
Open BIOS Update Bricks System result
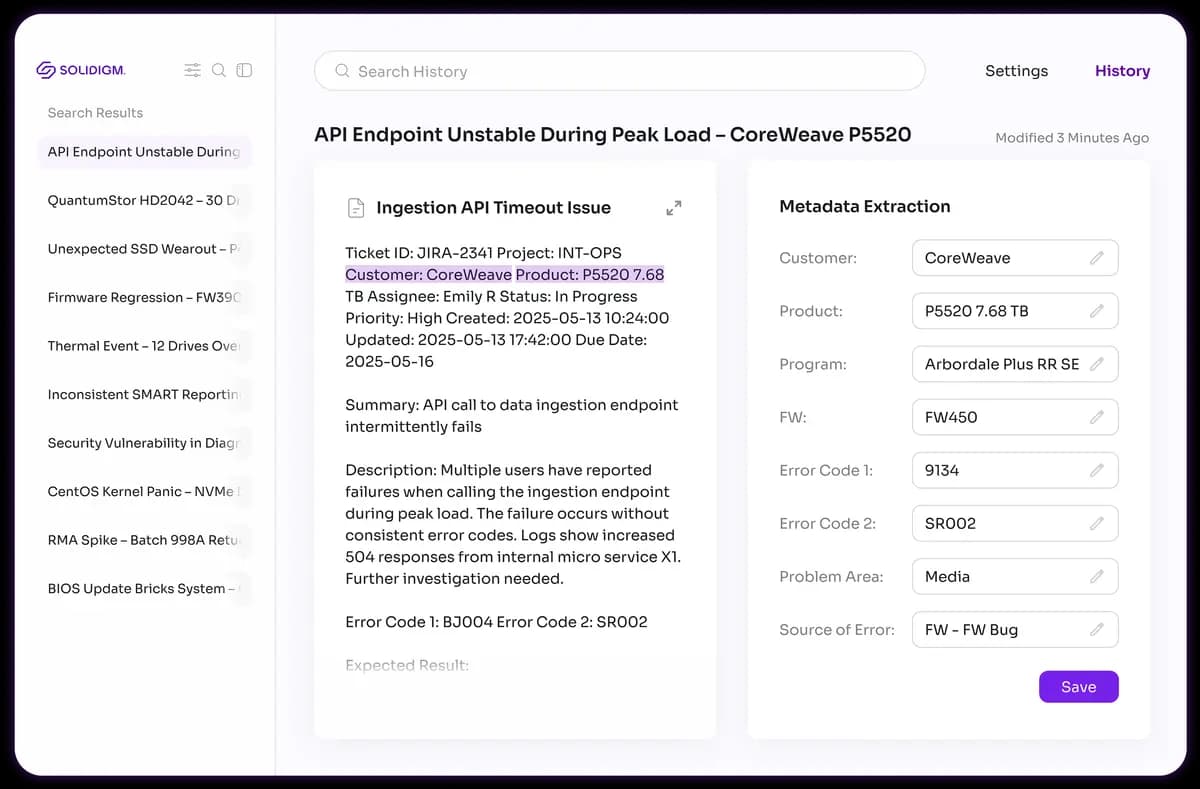coord(146,588)
